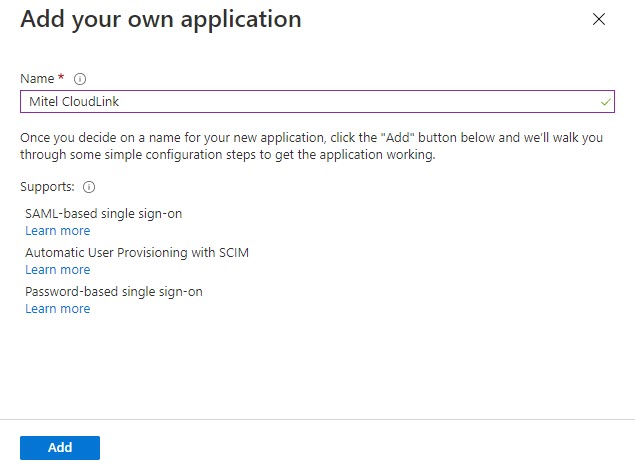
Task: Close the Add your own application panel
Action: (599, 19)
